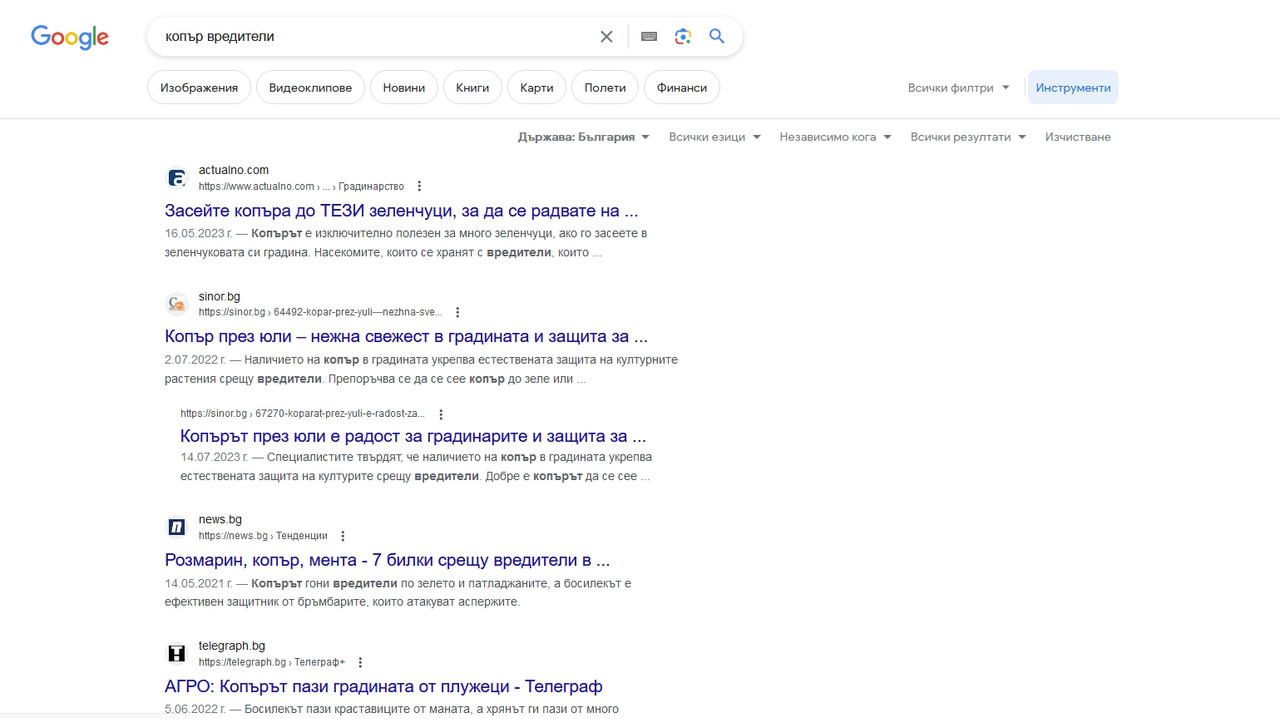Open result АГРО: Копърът пази градината

[x=383, y=686]
